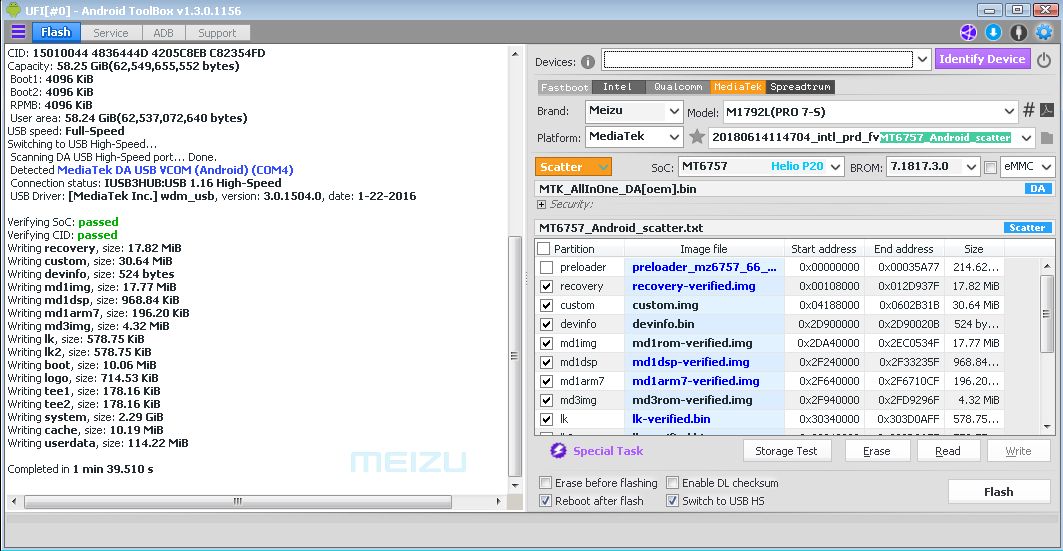Switch to the Support tab

(x=217, y=33)
